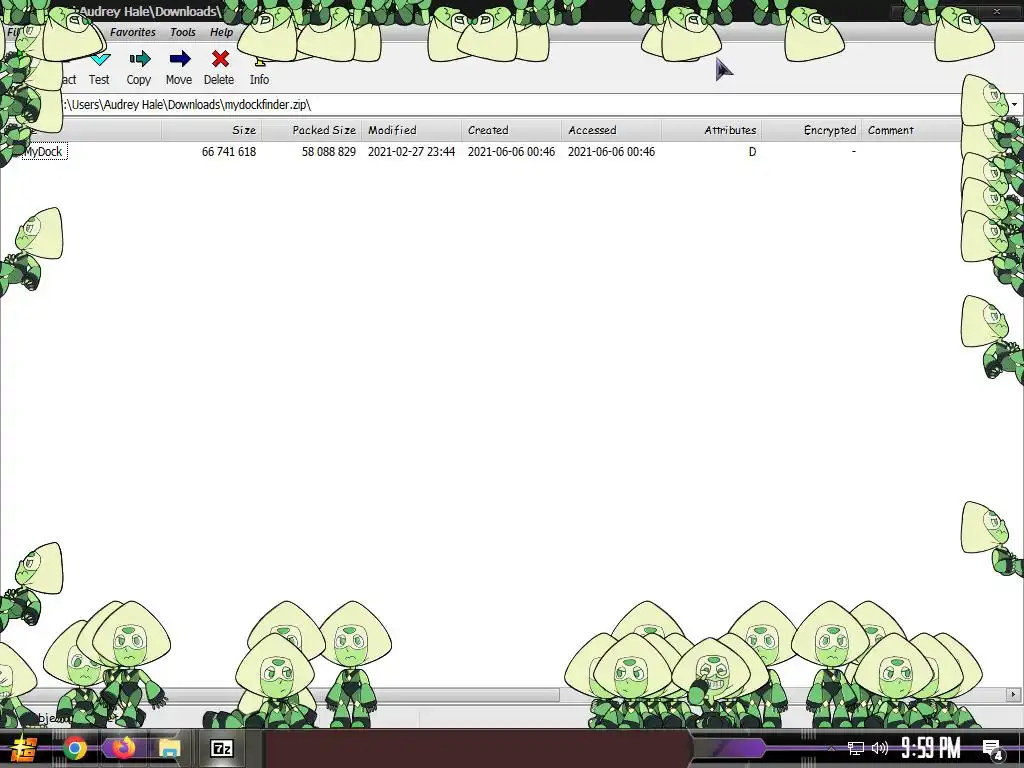Select the MyDock folder entry

tap(43, 152)
